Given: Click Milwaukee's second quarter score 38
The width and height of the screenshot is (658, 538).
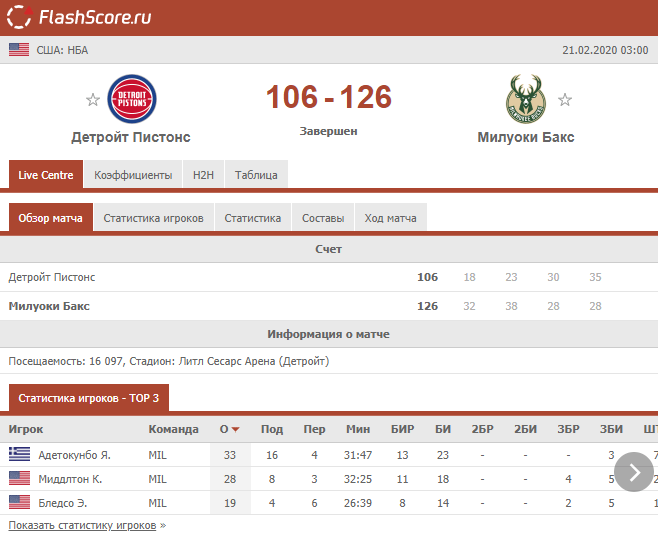Looking at the screenshot, I should click(511, 306).
